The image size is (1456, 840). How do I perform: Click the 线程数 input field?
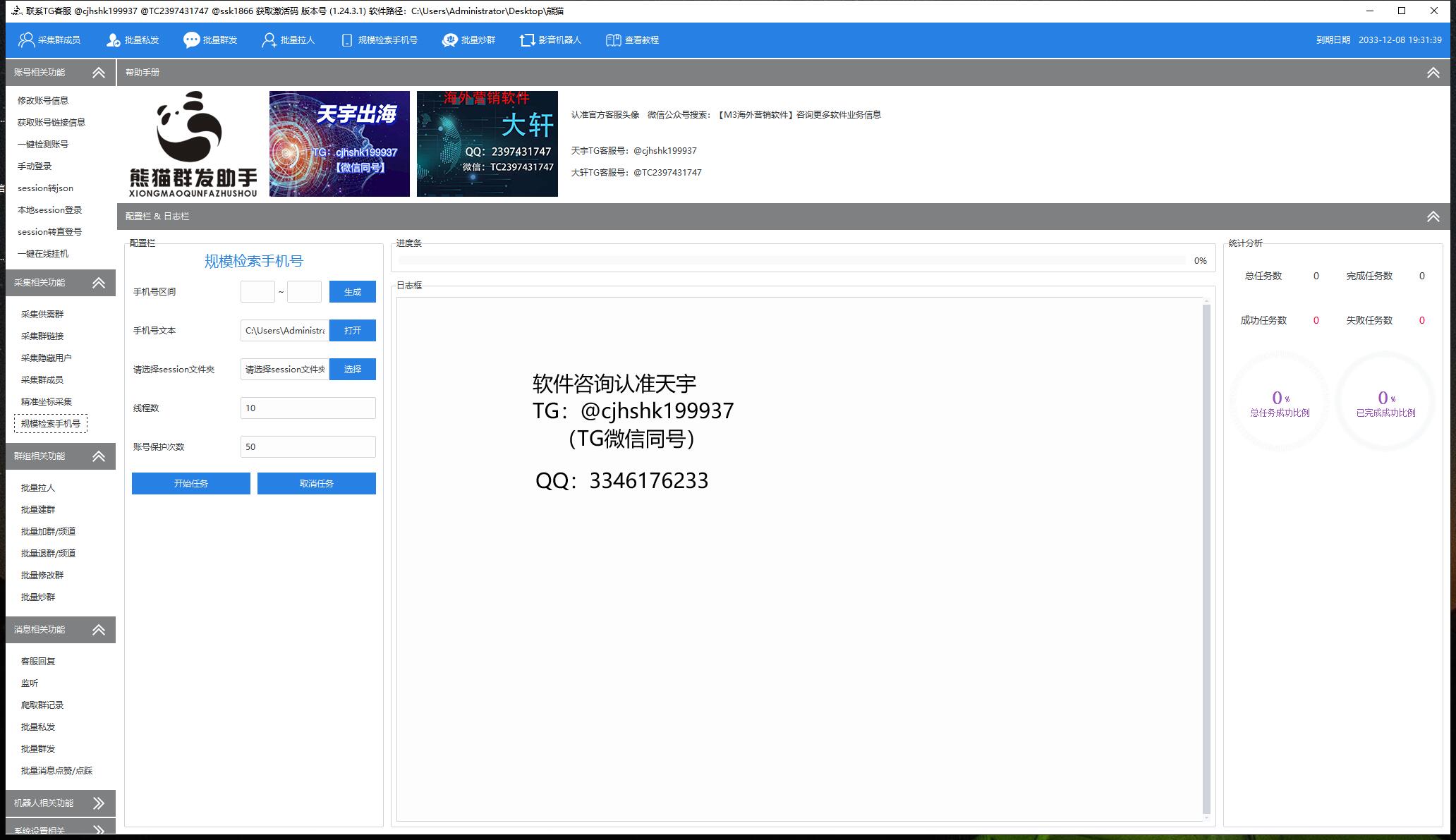[x=308, y=408]
